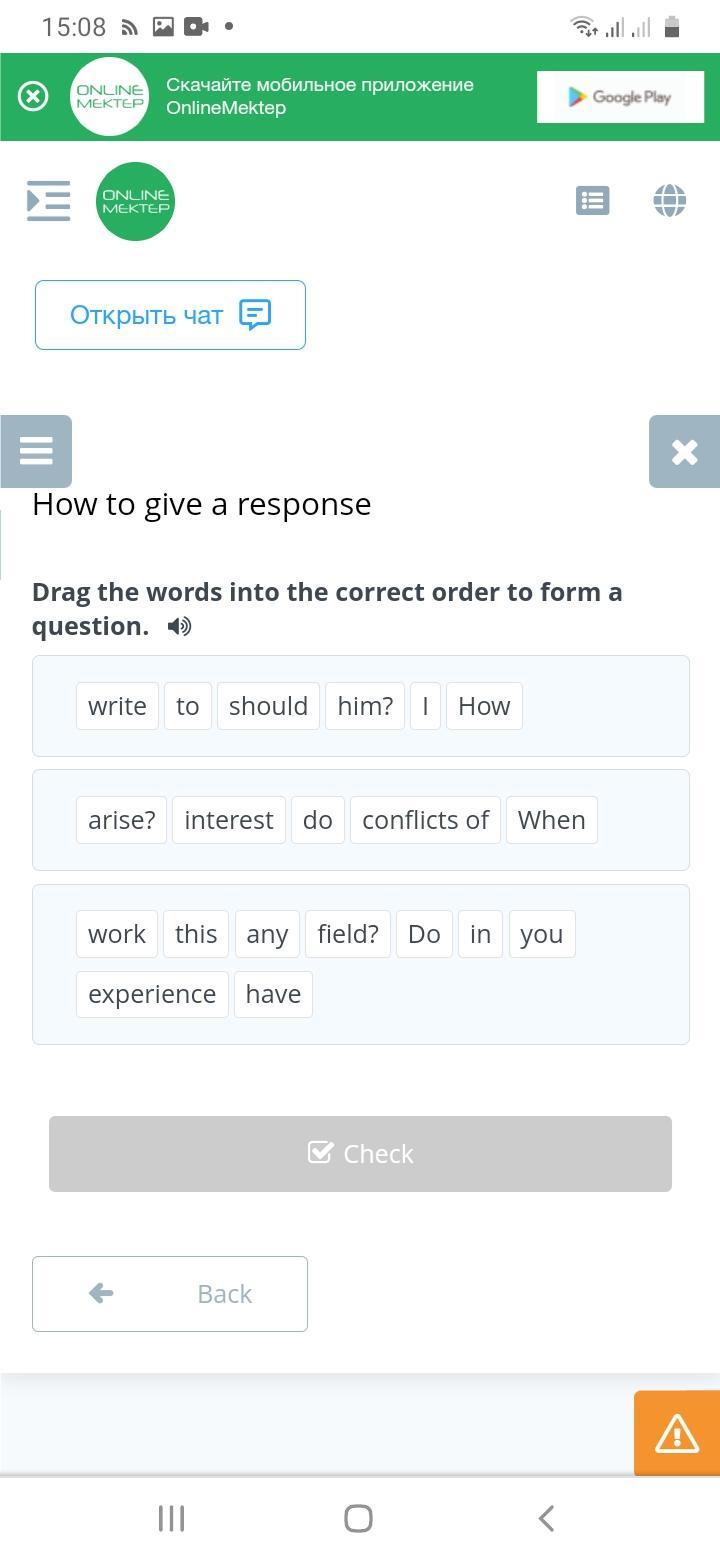Open Google Play store badge
Viewport: 720px width, 1560px height.
coord(620,97)
